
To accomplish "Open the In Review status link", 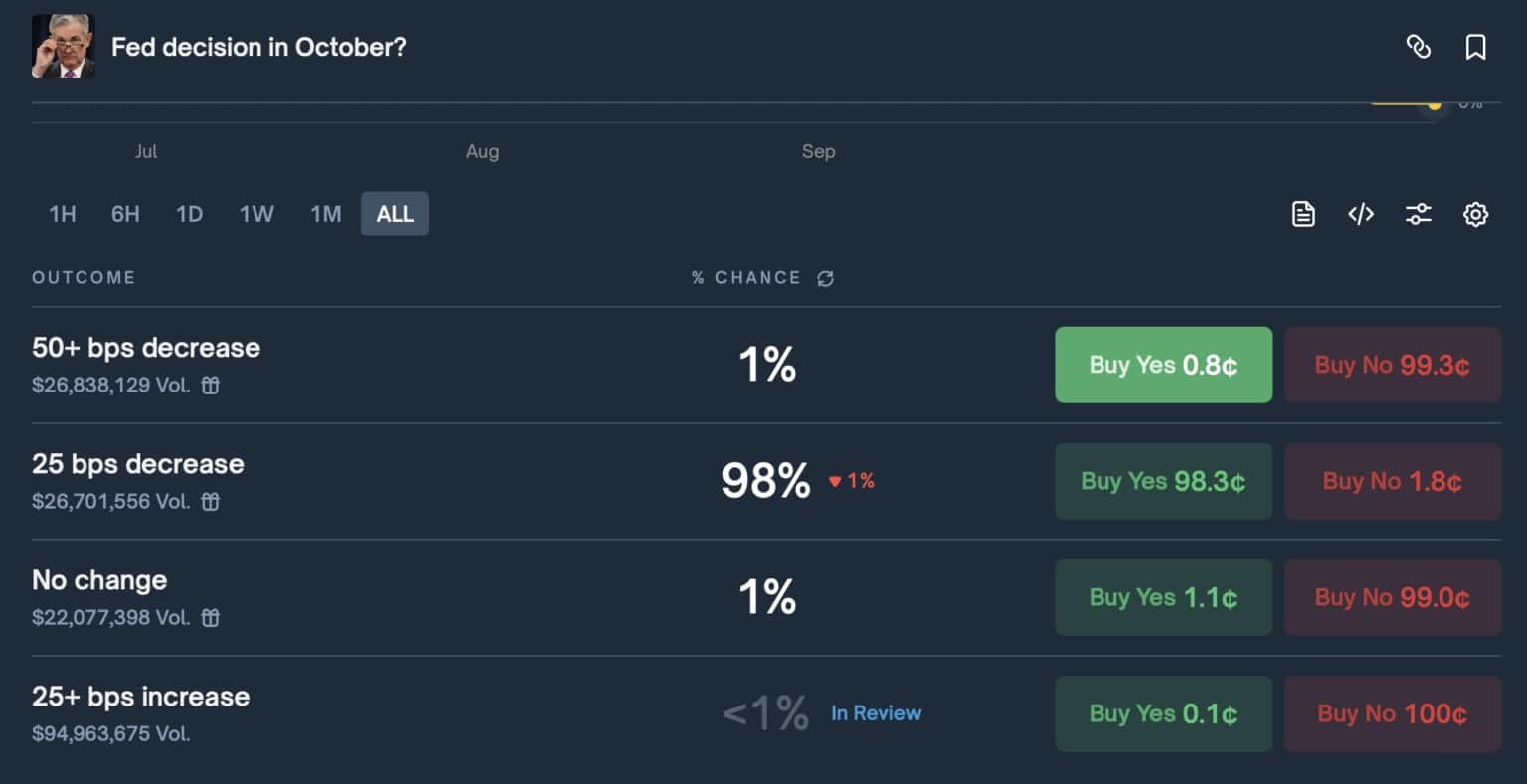I will coord(876,713).
